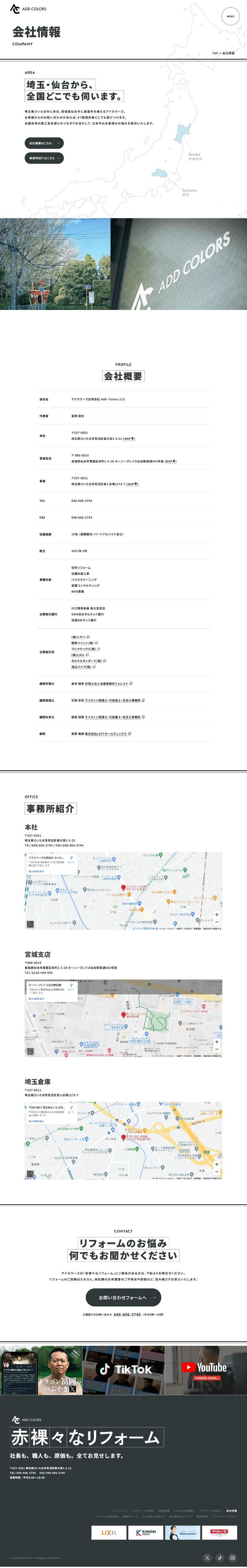Open the 関西ペイント(株) partner link
The image size is (247, 1568).
tap(85, 643)
